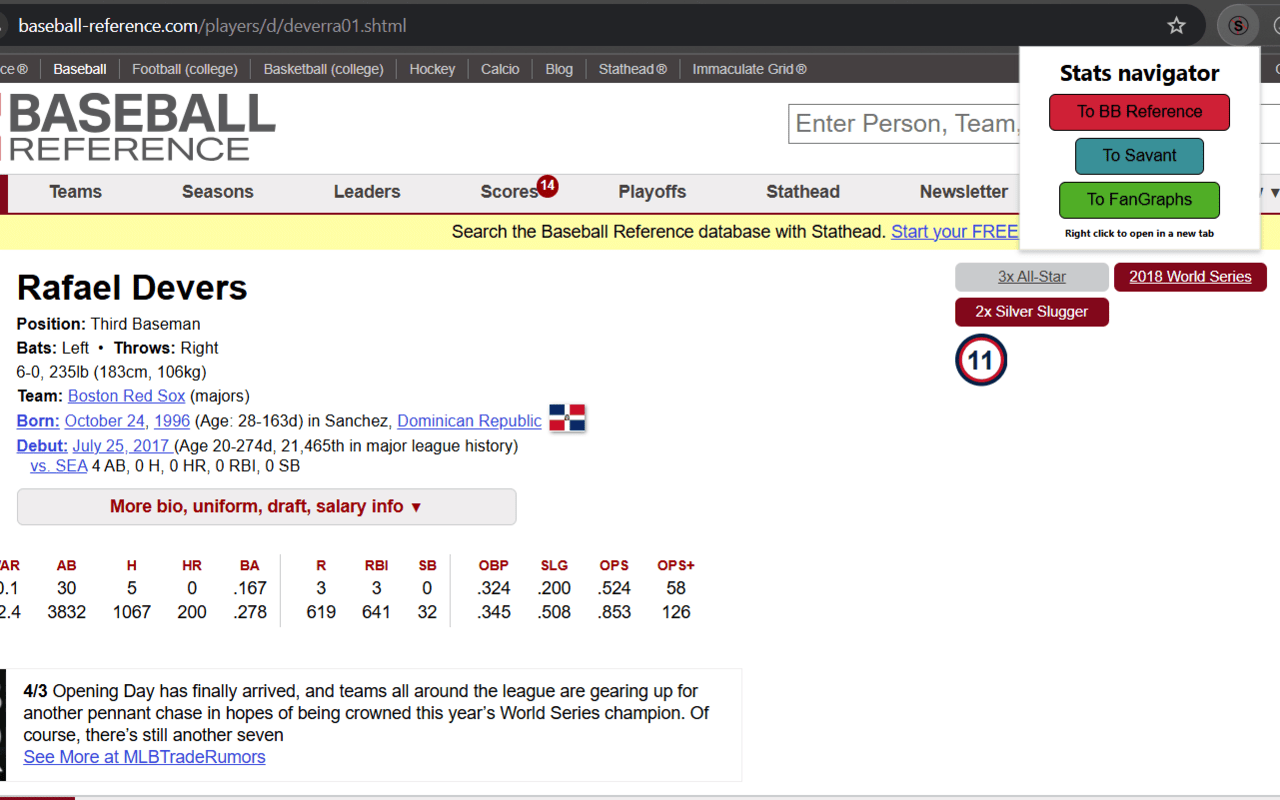
Task: Click the OBP column header
Action: (x=494, y=566)
